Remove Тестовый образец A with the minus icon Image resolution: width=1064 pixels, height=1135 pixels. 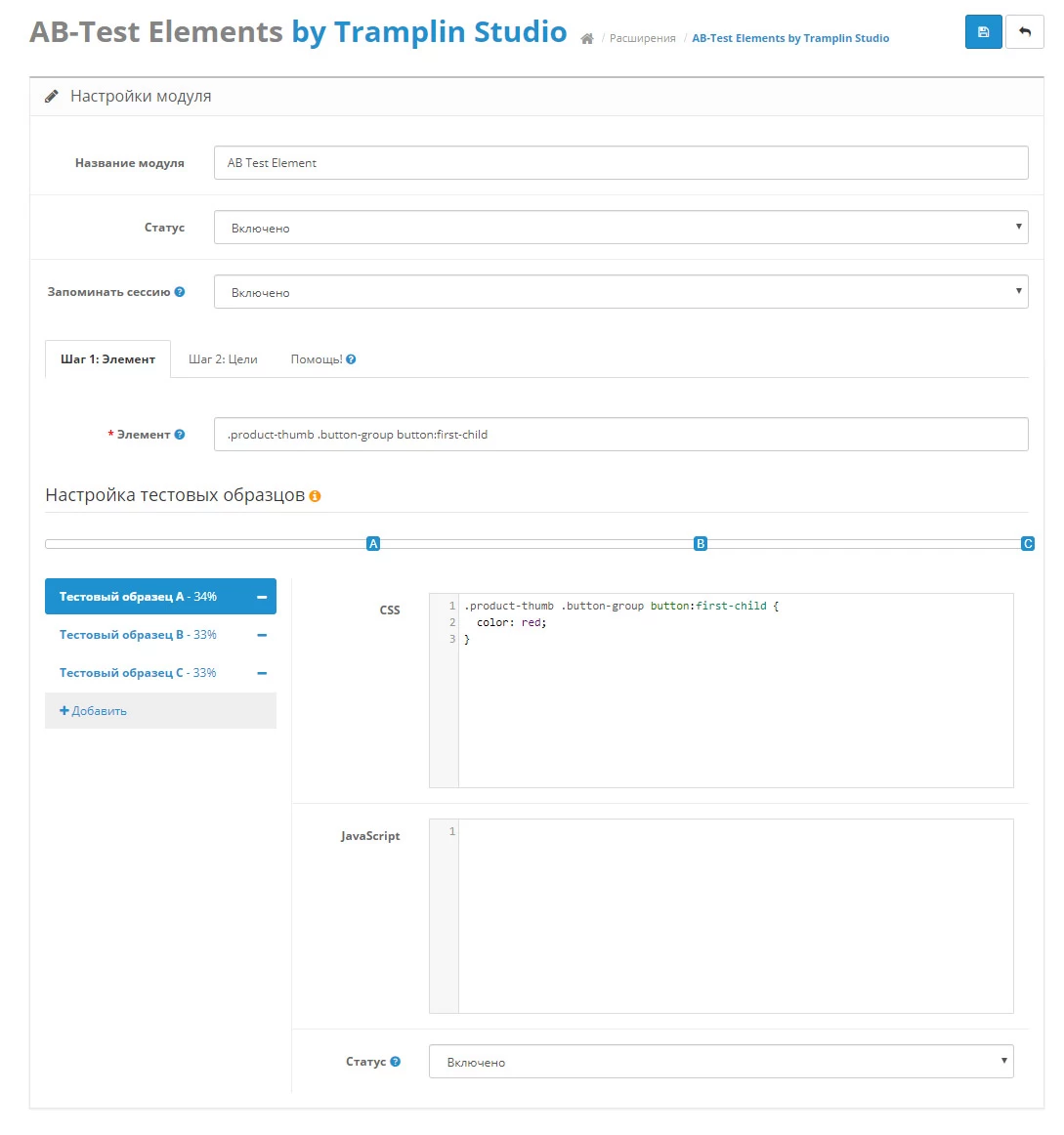click(x=262, y=597)
